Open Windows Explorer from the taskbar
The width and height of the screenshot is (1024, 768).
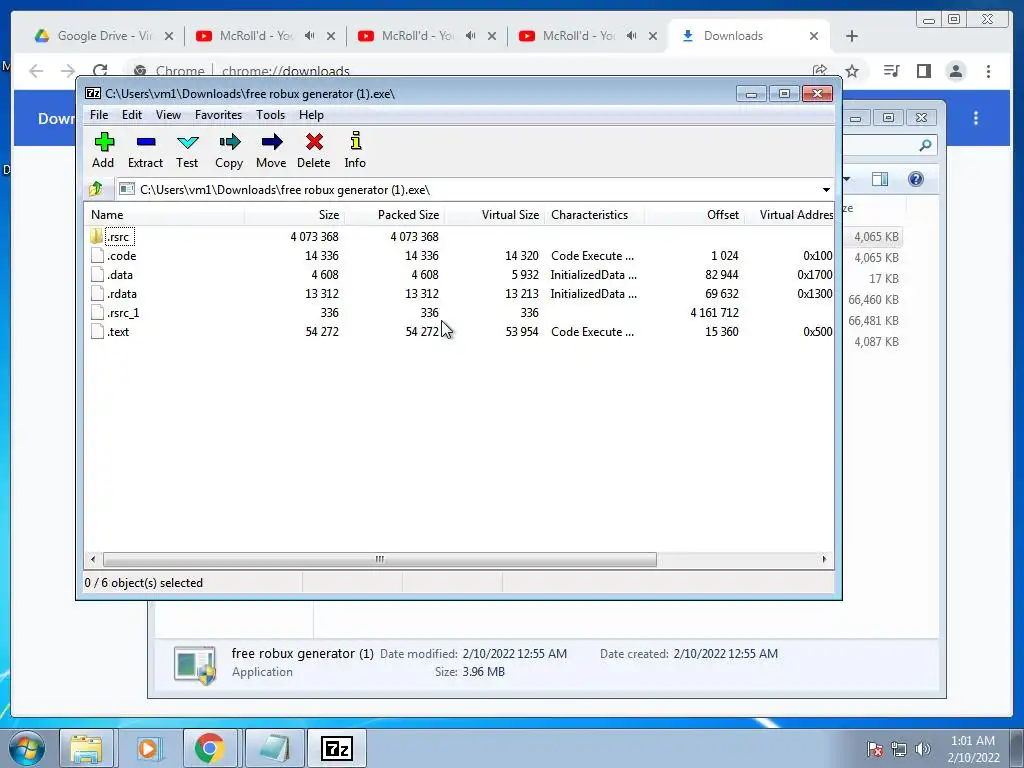(86, 748)
